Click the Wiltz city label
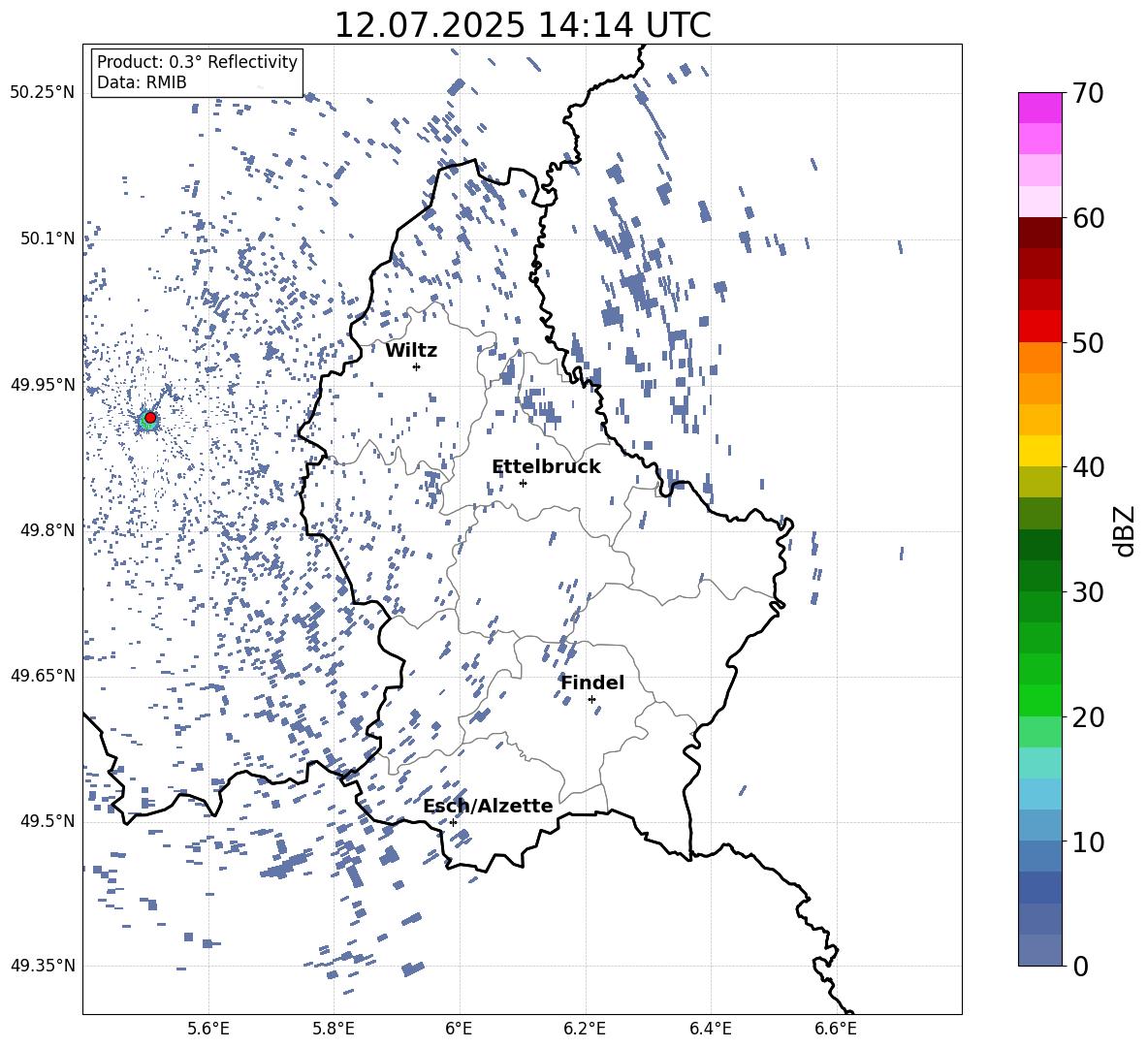 (x=411, y=351)
